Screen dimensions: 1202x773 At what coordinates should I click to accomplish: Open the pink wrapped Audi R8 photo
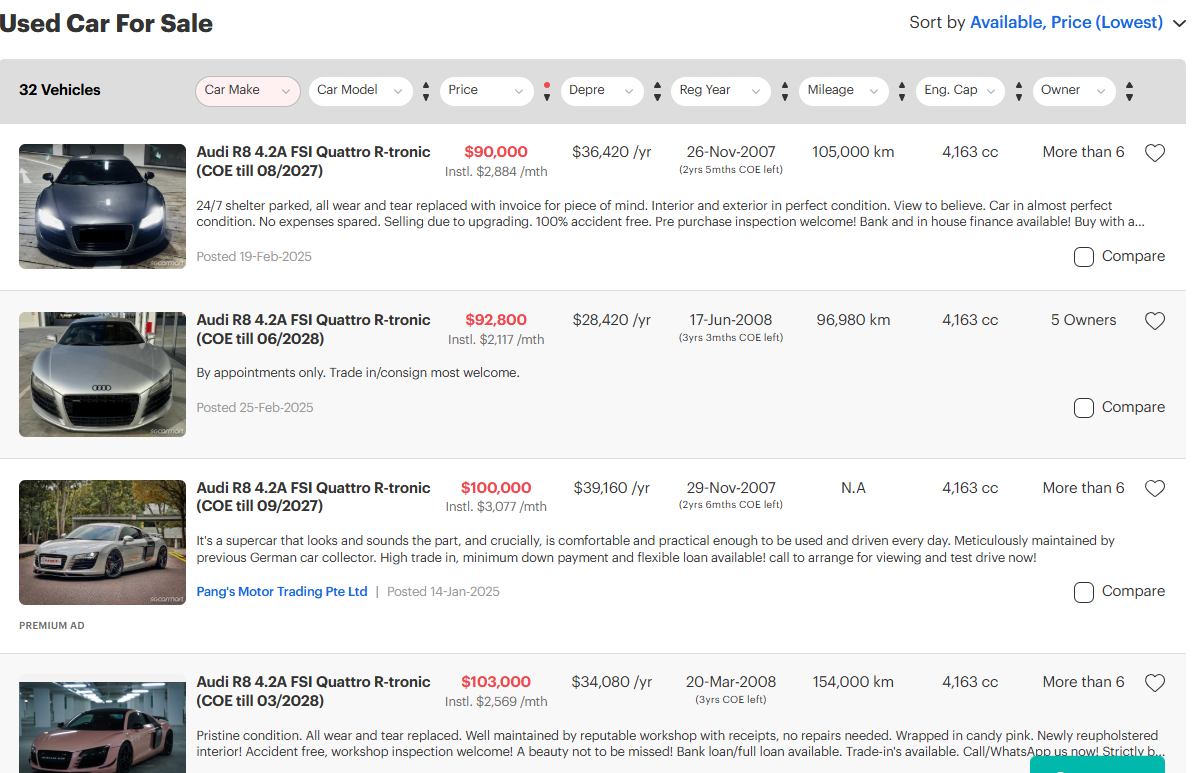click(102, 727)
